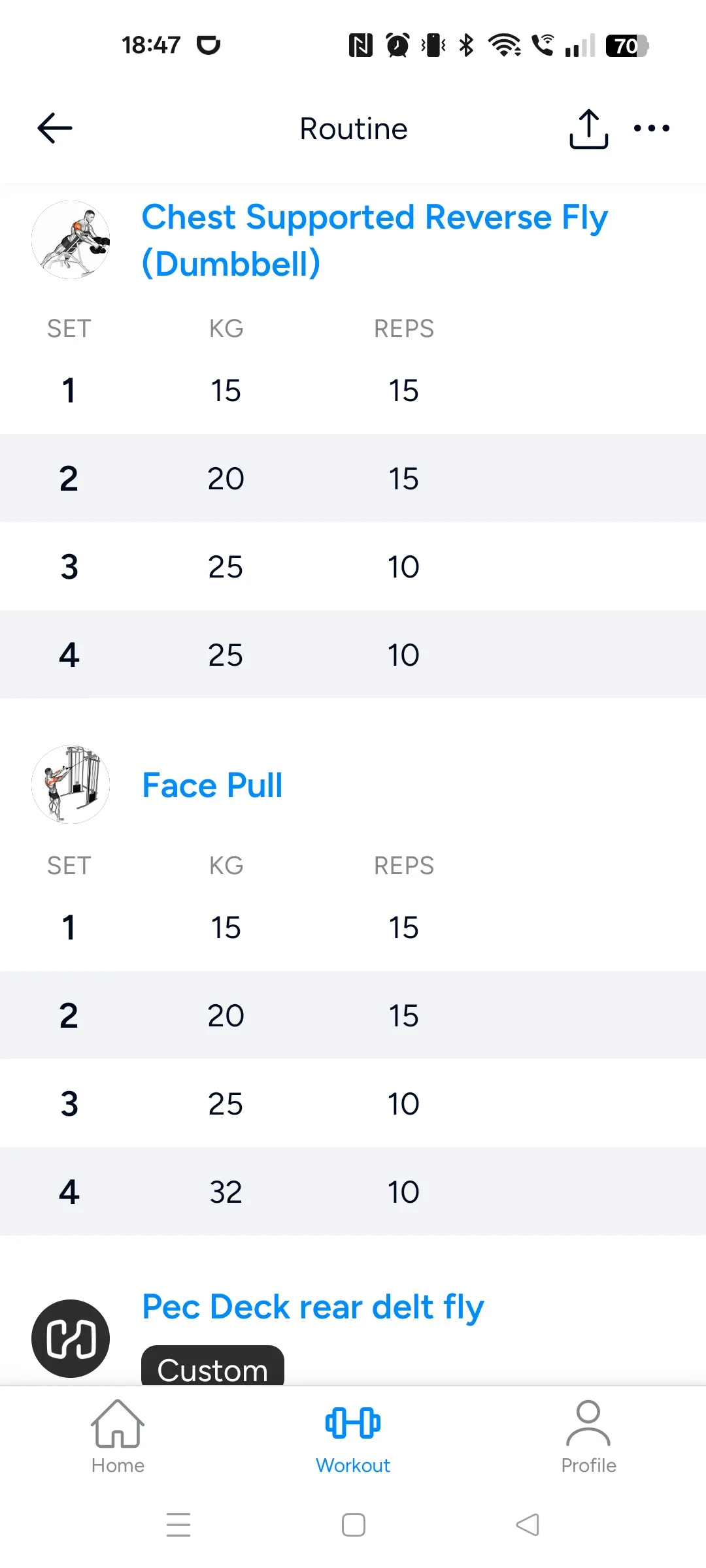706x1568 pixels.
Task: Open the Face Pull exercise link
Action: (212, 785)
